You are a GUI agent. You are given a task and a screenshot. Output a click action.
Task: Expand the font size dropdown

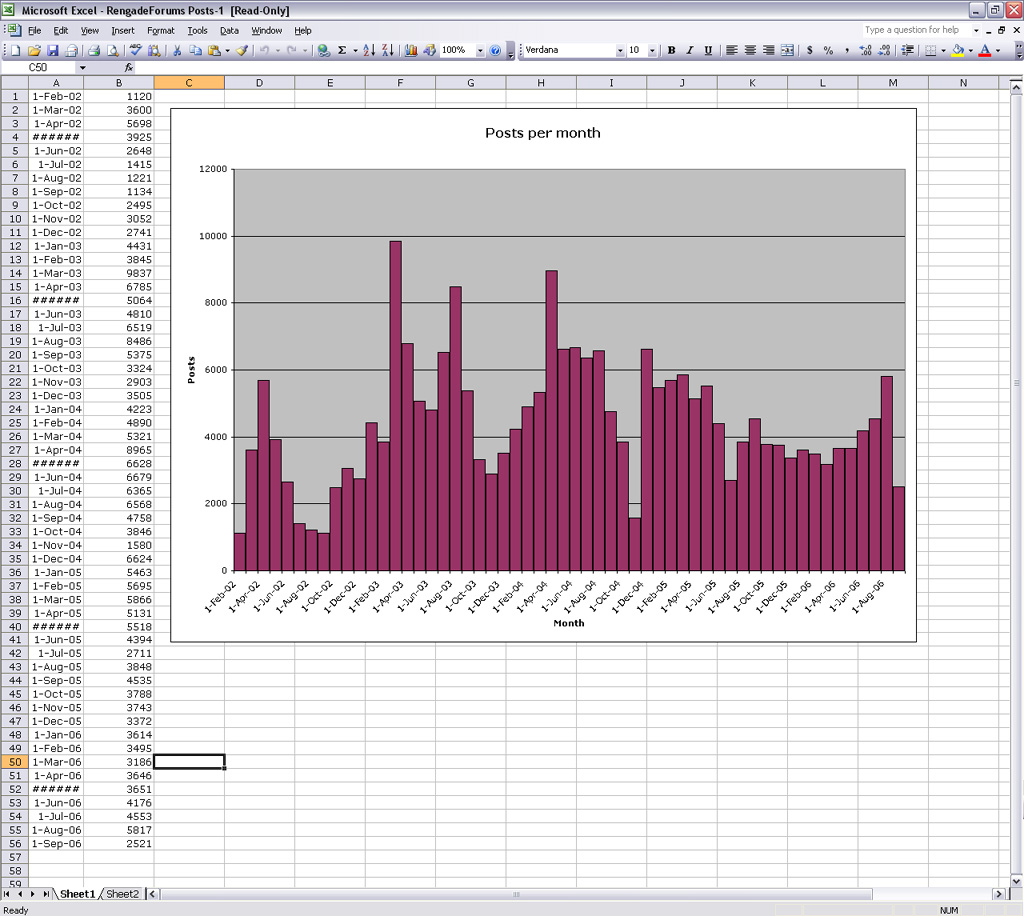coord(653,50)
